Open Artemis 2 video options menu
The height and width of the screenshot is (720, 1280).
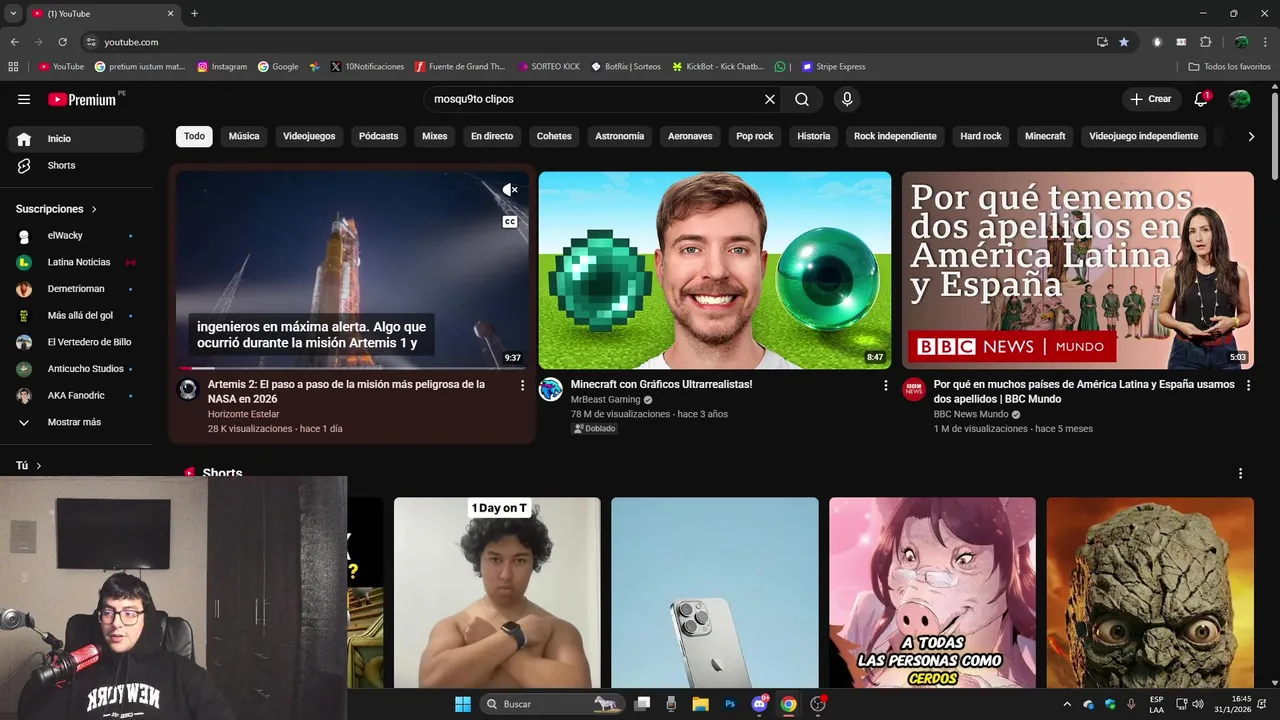pyautogui.click(x=522, y=385)
